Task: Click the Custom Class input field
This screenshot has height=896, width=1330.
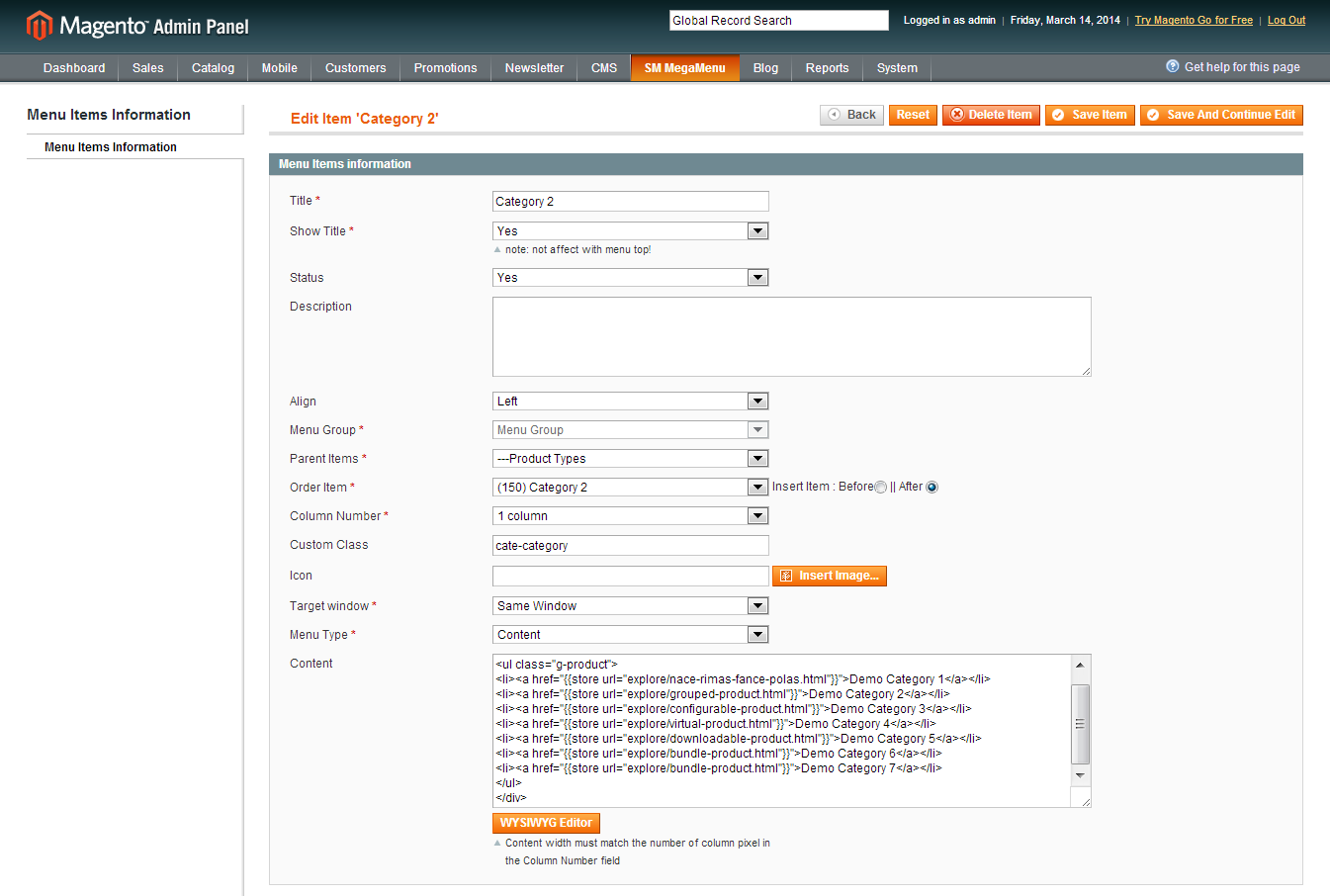Action: tap(631, 546)
